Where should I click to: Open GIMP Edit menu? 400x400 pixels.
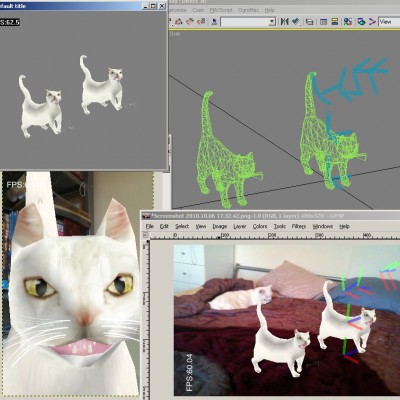point(164,226)
